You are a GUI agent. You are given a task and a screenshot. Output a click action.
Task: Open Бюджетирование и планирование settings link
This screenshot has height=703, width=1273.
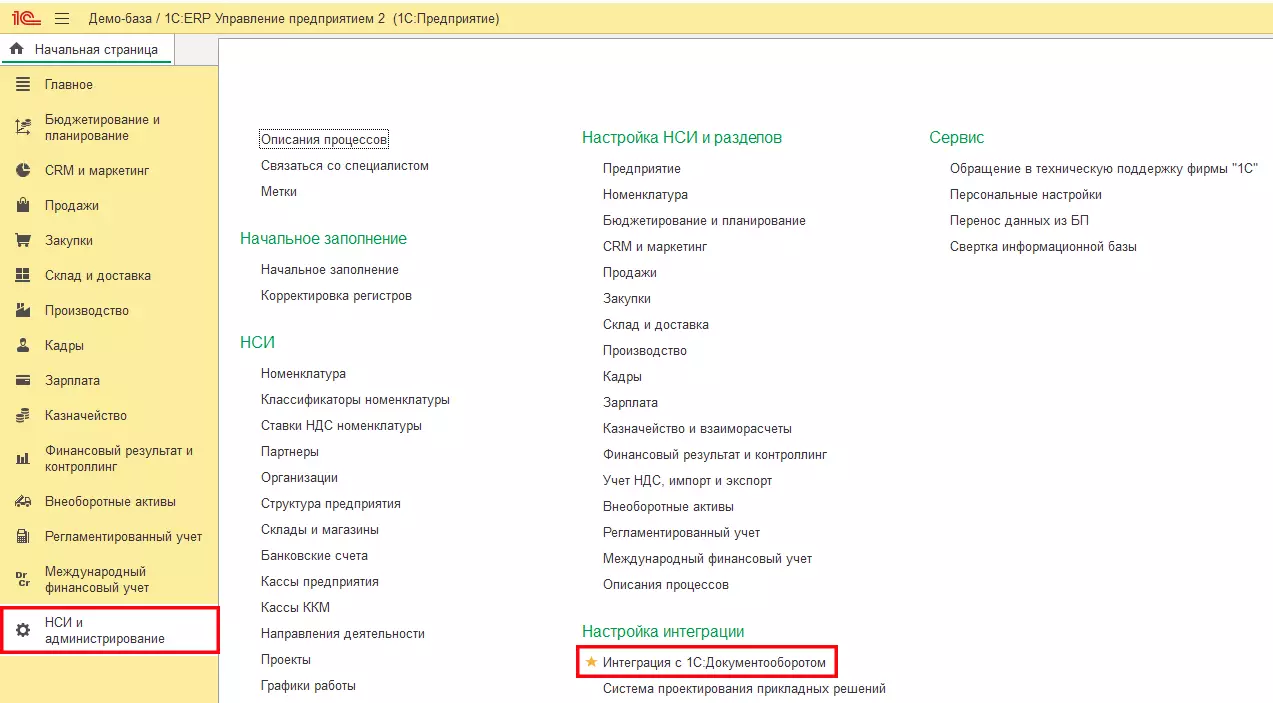click(x=704, y=221)
